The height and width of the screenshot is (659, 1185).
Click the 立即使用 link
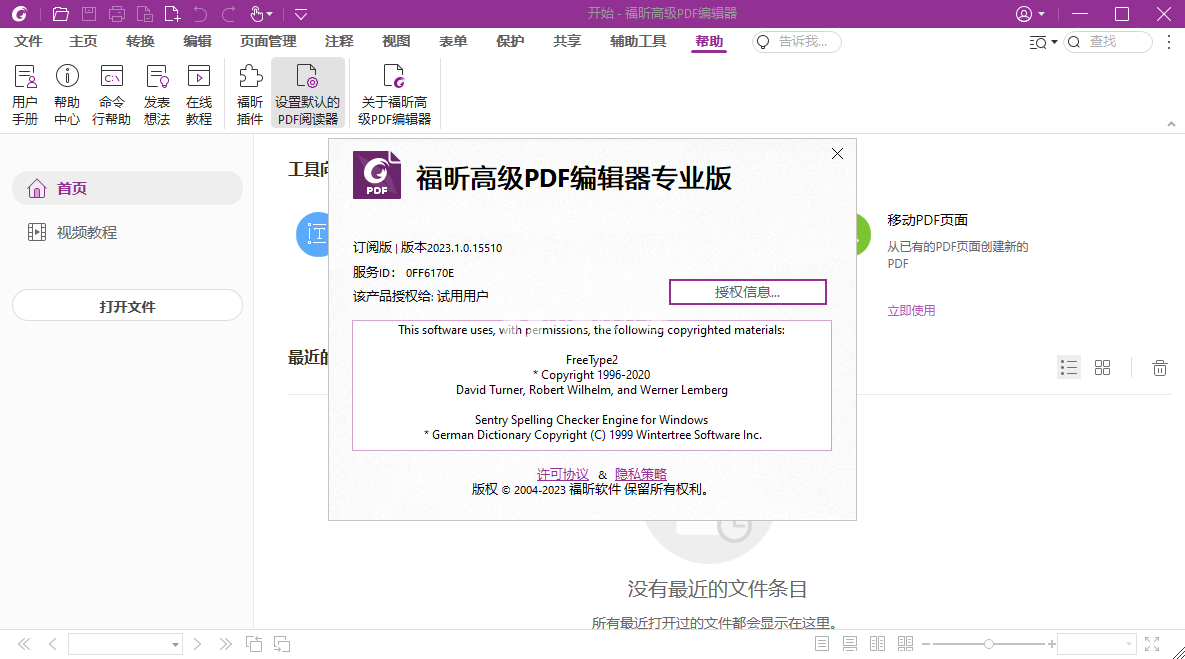911,311
